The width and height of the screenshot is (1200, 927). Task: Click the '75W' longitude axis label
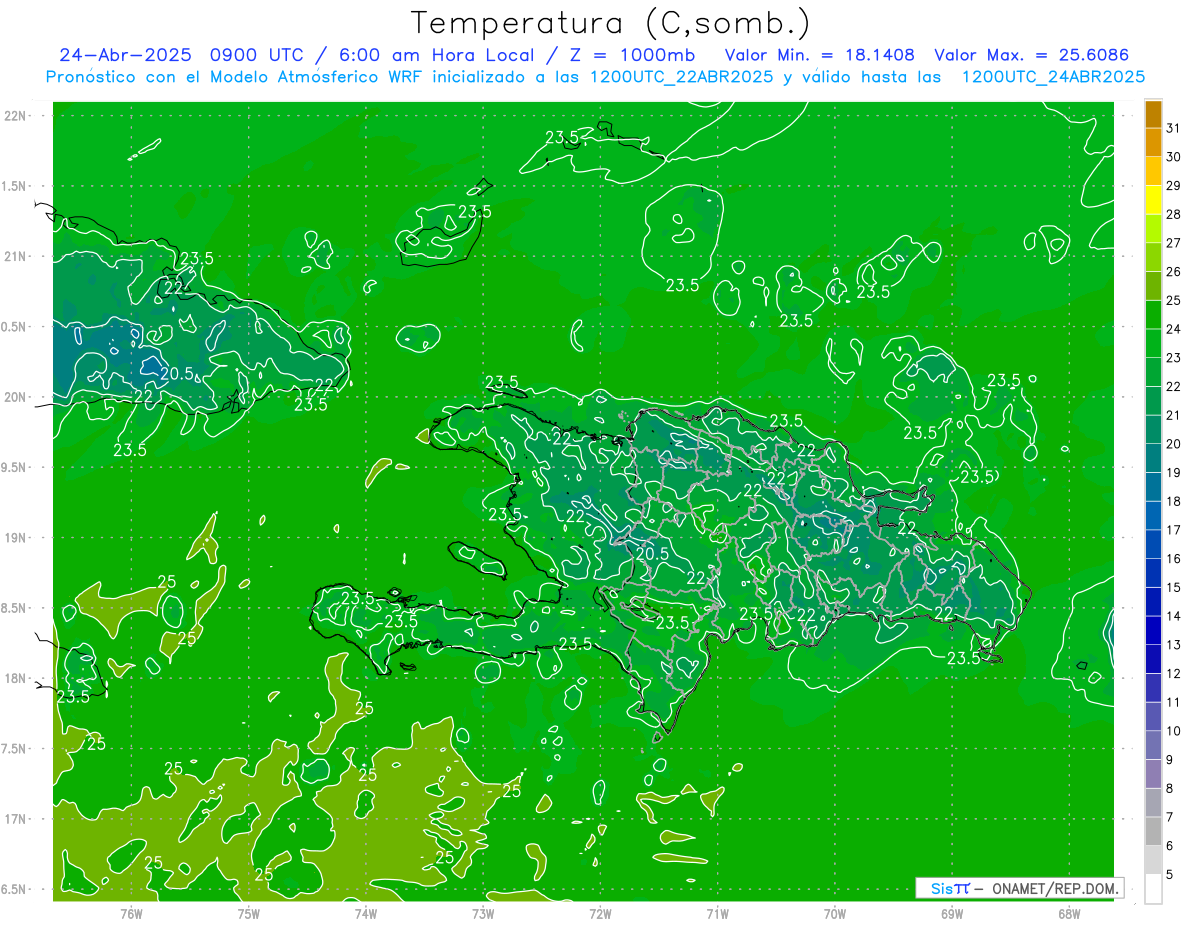249,914
